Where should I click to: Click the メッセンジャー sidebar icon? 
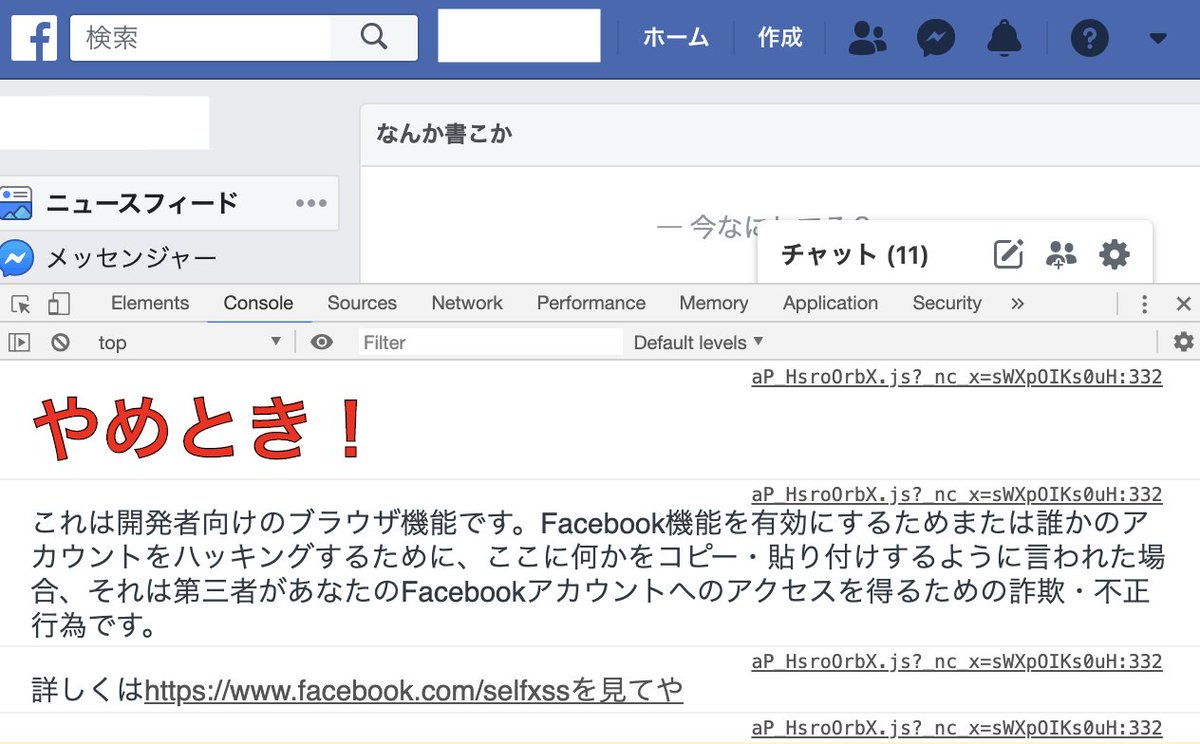(16, 259)
